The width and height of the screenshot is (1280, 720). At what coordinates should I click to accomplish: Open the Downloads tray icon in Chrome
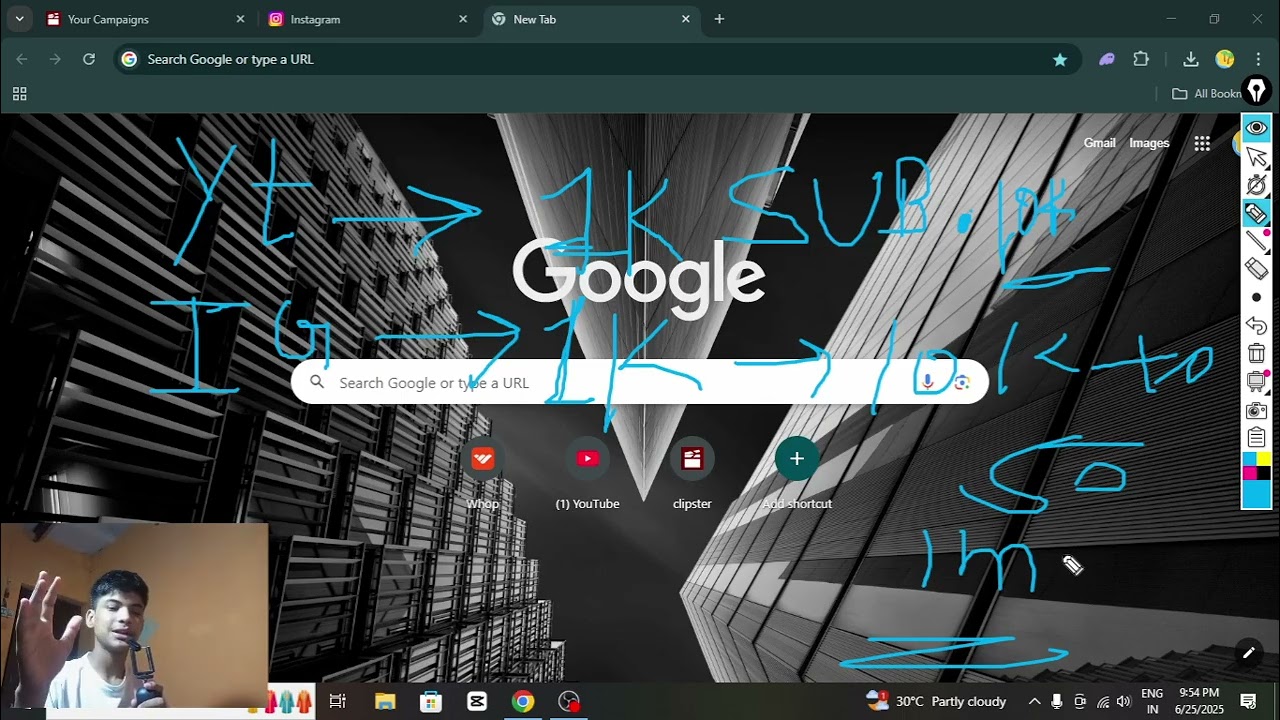tap(1190, 59)
